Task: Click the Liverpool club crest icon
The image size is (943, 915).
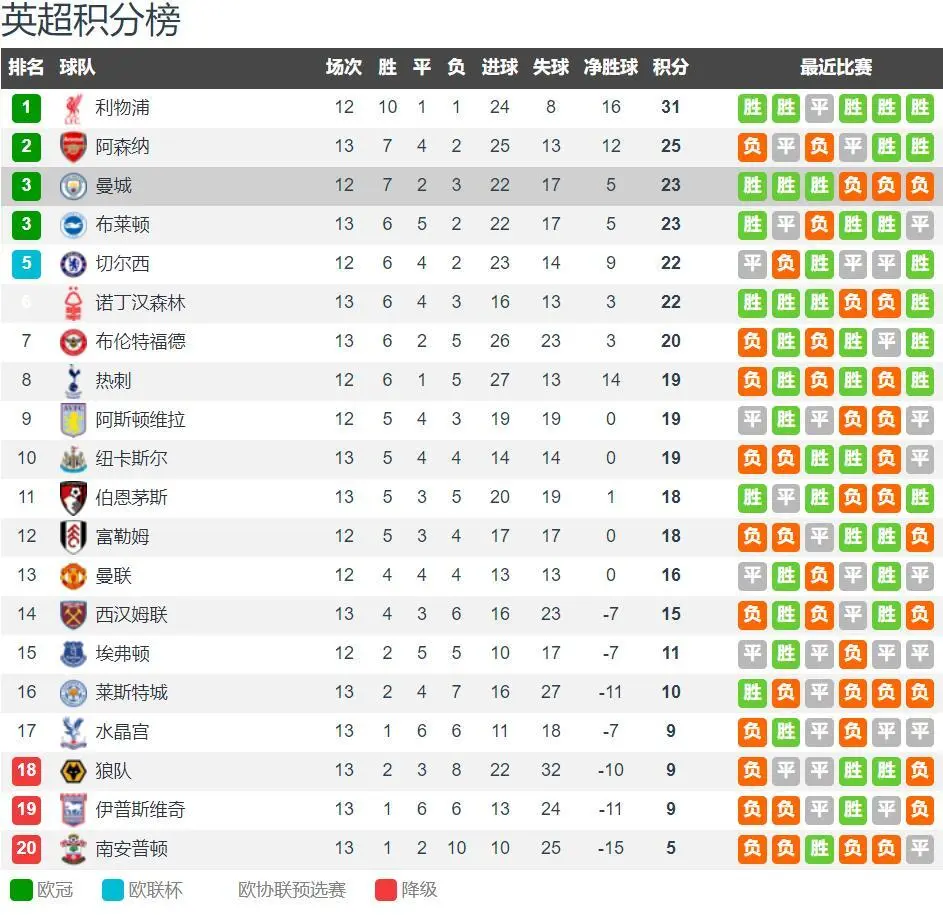Action: (73, 109)
